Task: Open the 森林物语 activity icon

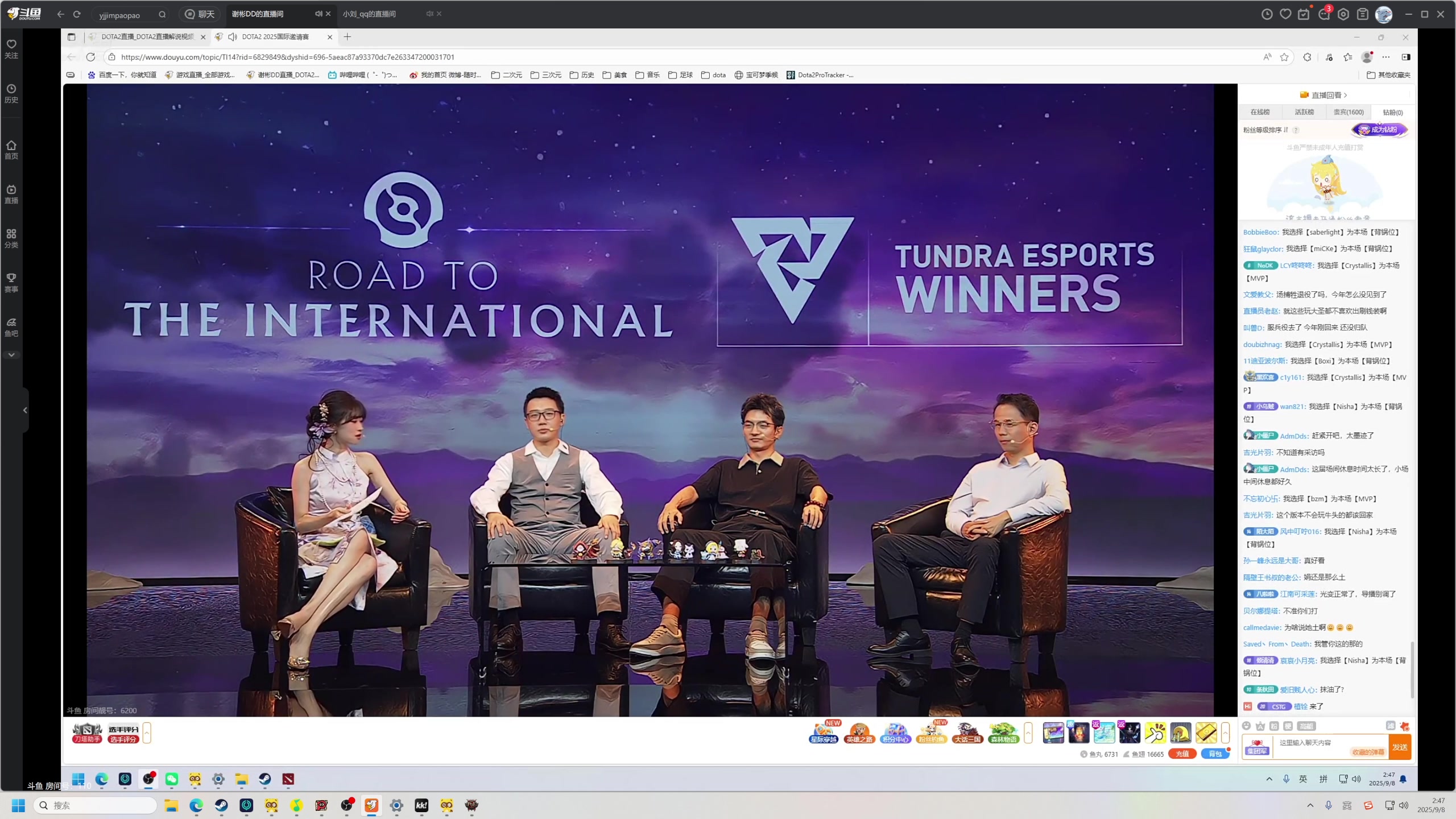Action: click(1003, 733)
